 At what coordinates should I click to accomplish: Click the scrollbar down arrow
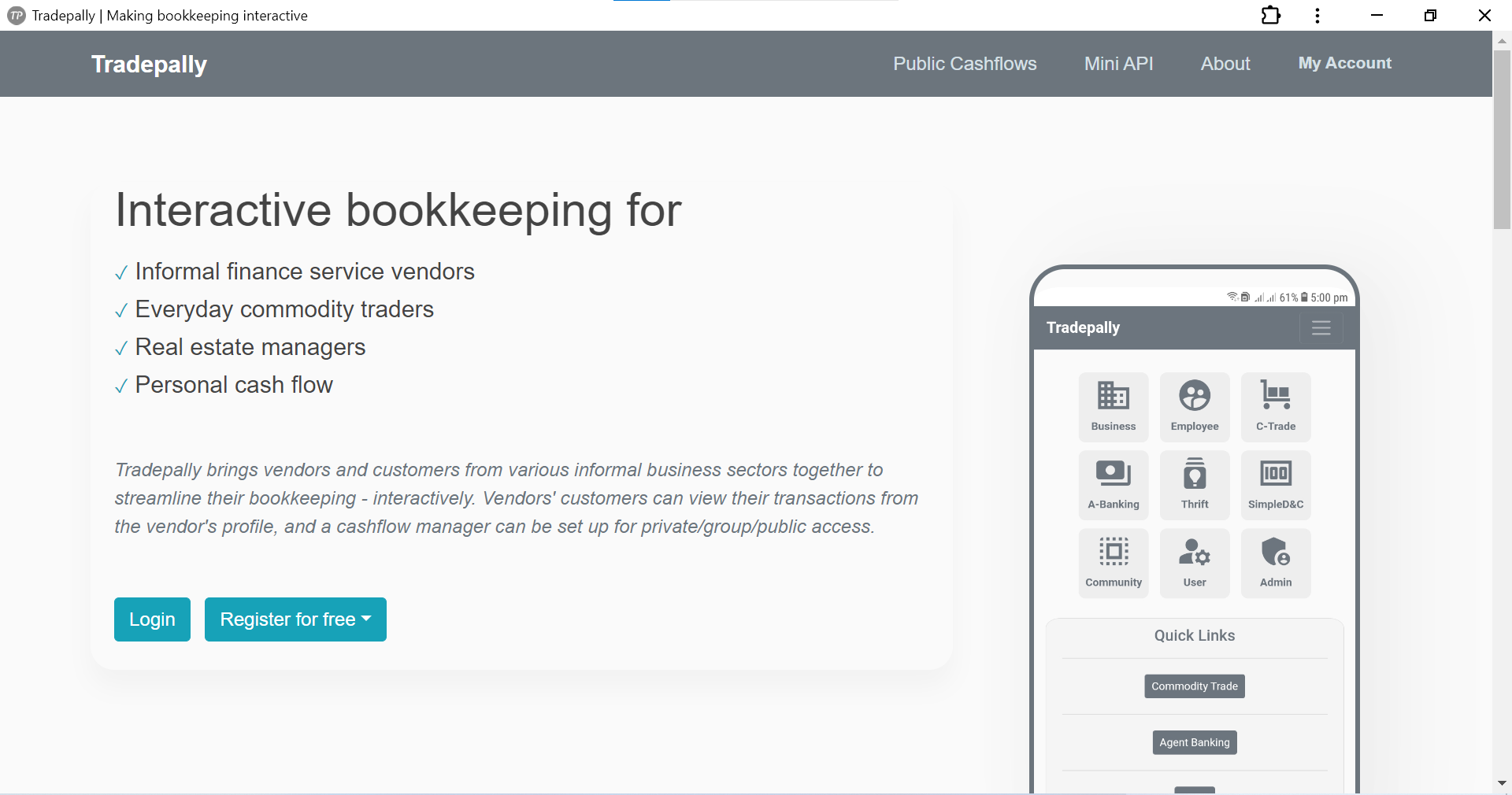pyautogui.click(x=1502, y=783)
